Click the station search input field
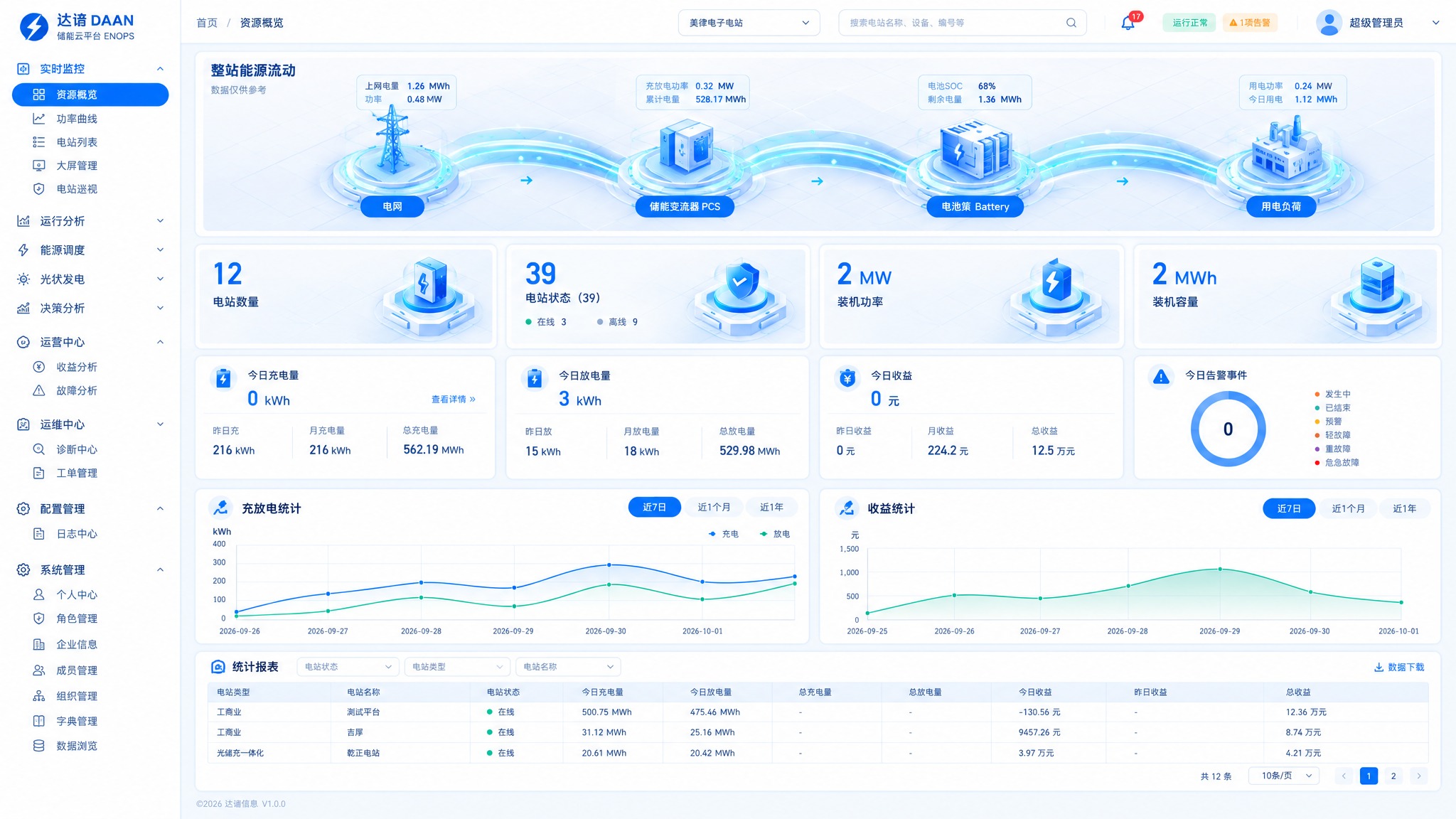Screen dimensions: 1456x819 (x=962, y=23)
